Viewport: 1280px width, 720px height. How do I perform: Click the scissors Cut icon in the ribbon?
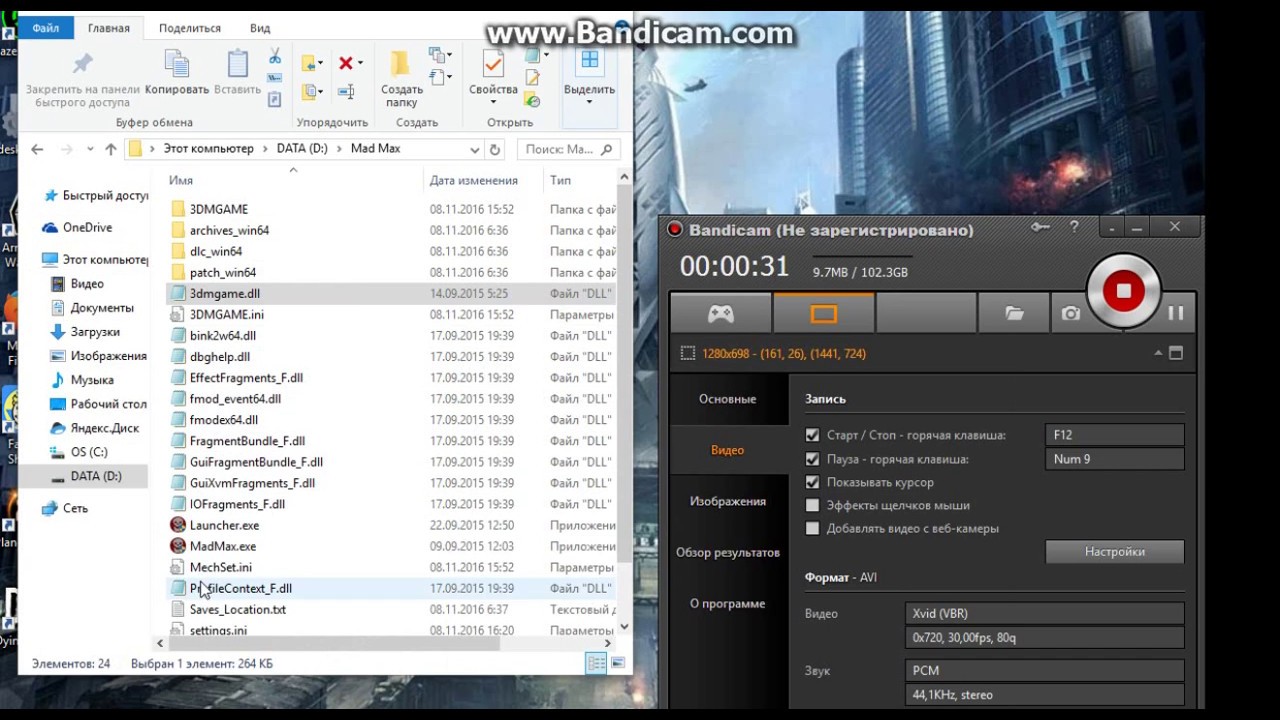[x=274, y=57]
